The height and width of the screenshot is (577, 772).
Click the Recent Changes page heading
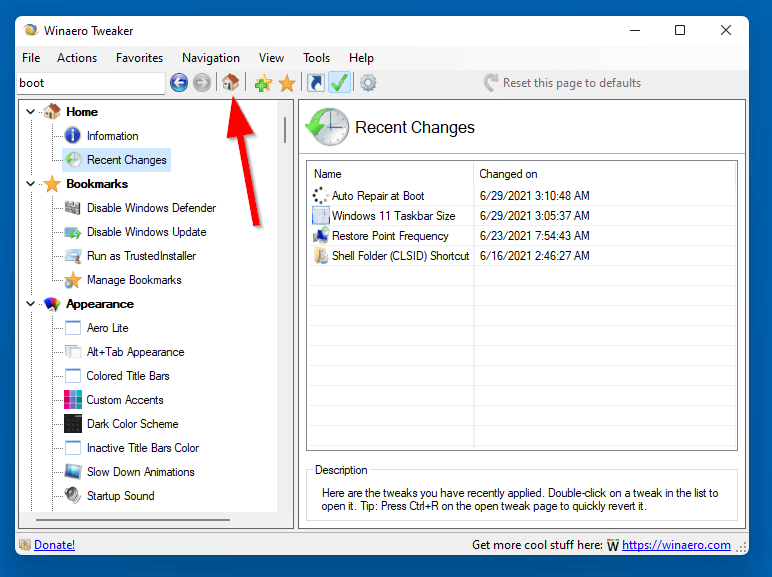click(415, 127)
